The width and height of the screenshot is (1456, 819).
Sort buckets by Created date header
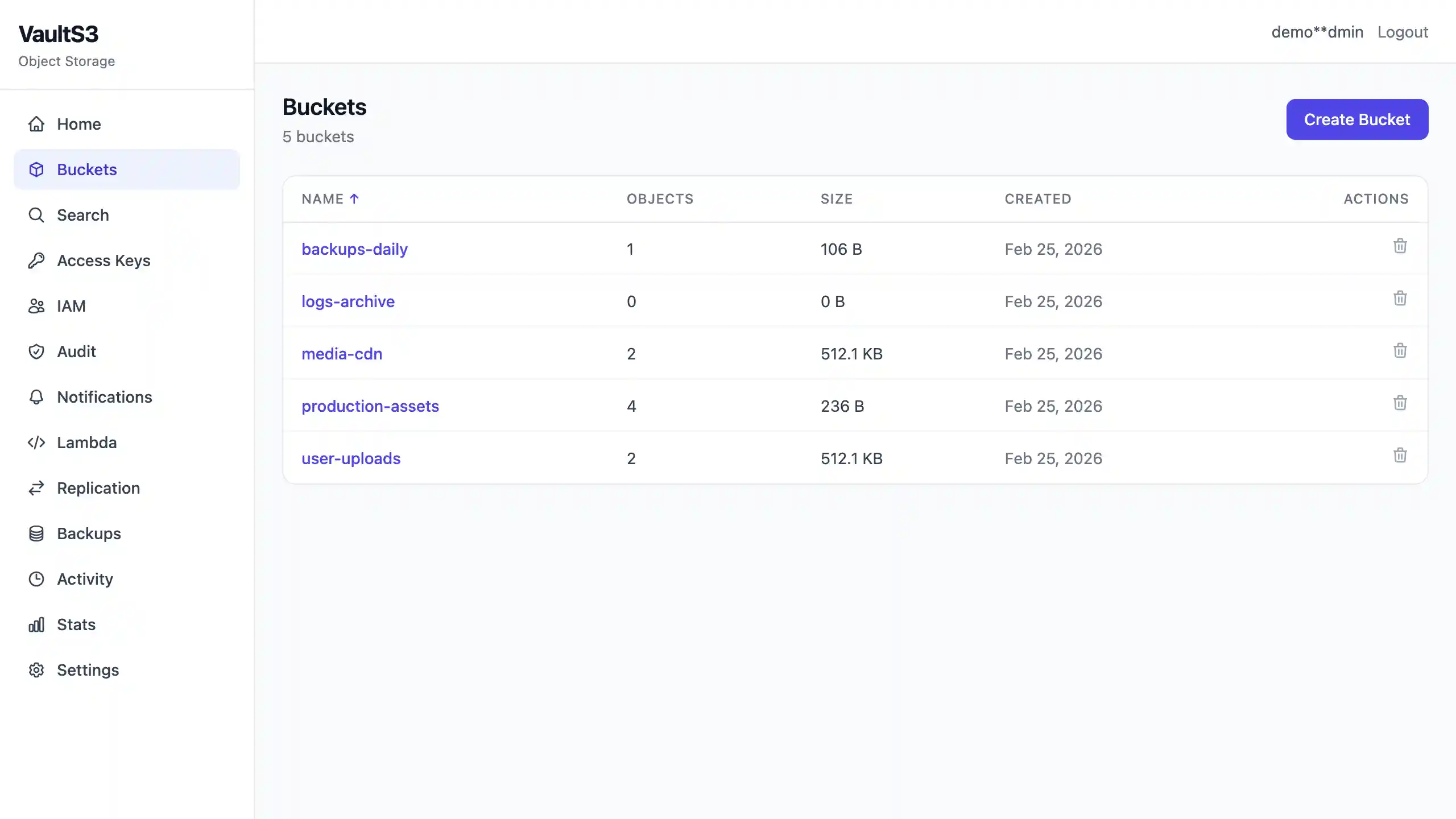click(x=1037, y=199)
